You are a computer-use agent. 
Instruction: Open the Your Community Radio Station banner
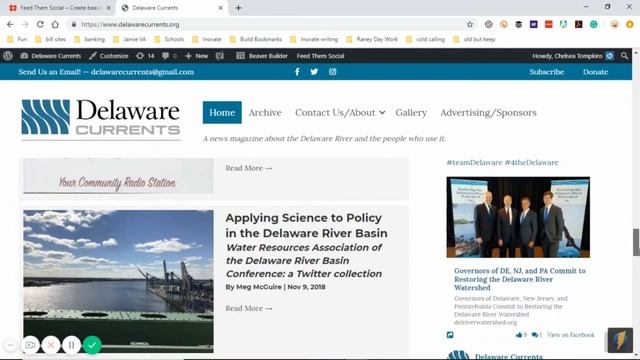118,176
